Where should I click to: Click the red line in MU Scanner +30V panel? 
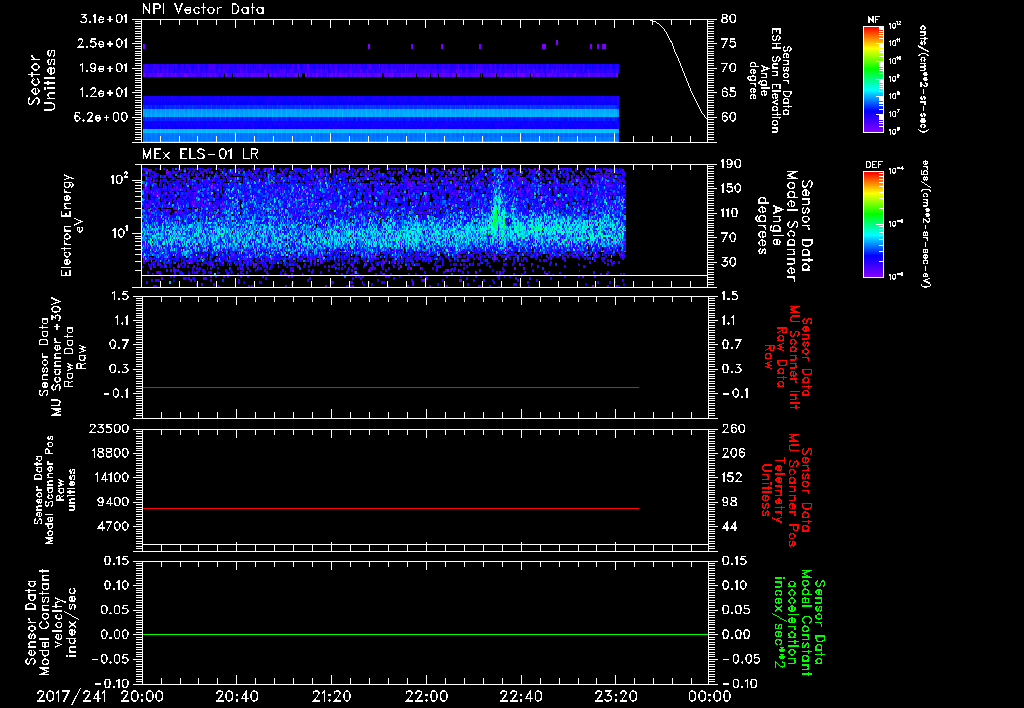[390, 387]
